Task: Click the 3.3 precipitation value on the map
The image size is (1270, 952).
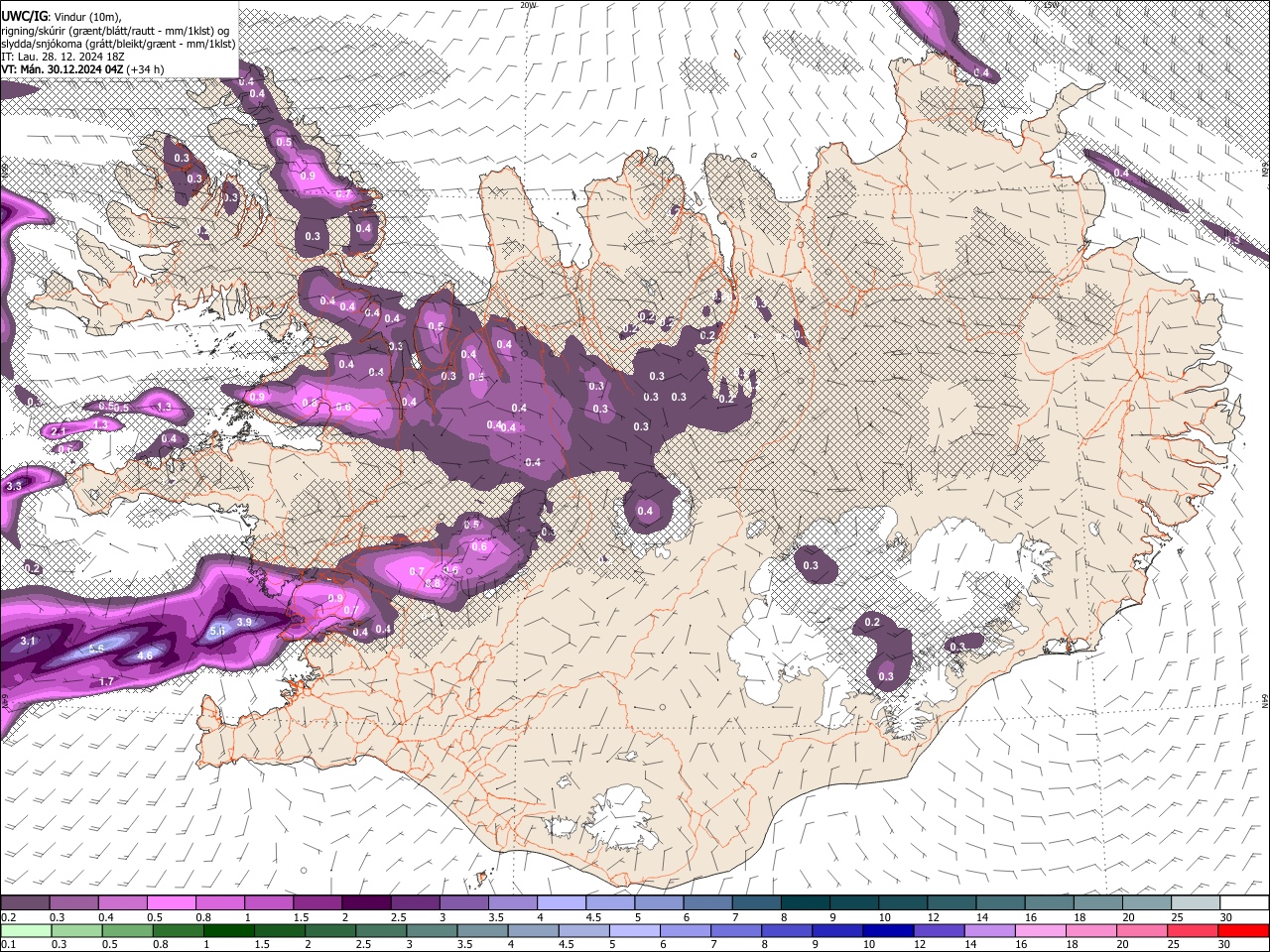Action: (x=14, y=487)
